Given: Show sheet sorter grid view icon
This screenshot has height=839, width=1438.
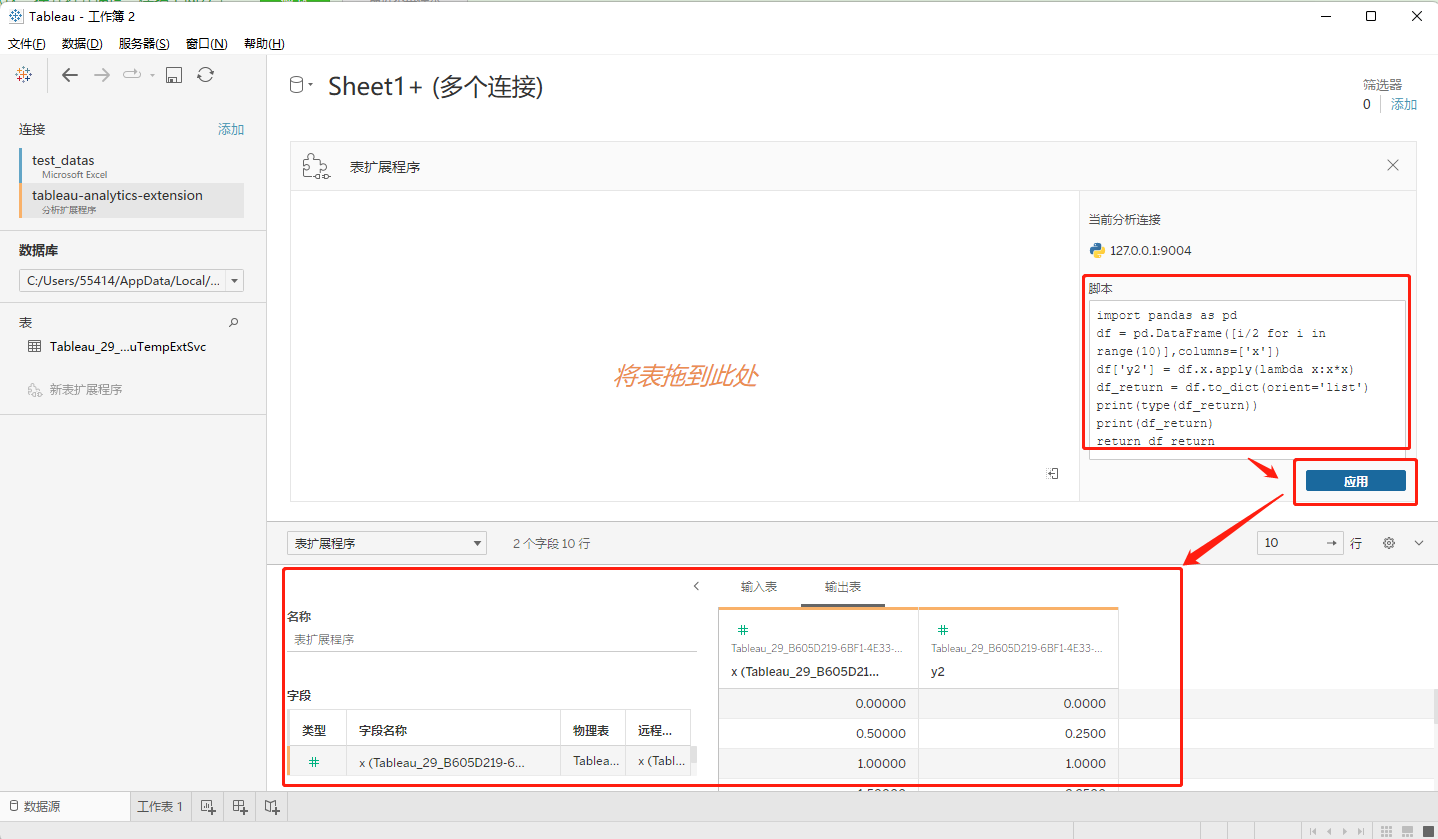Looking at the screenshot, I should 1387,831.
